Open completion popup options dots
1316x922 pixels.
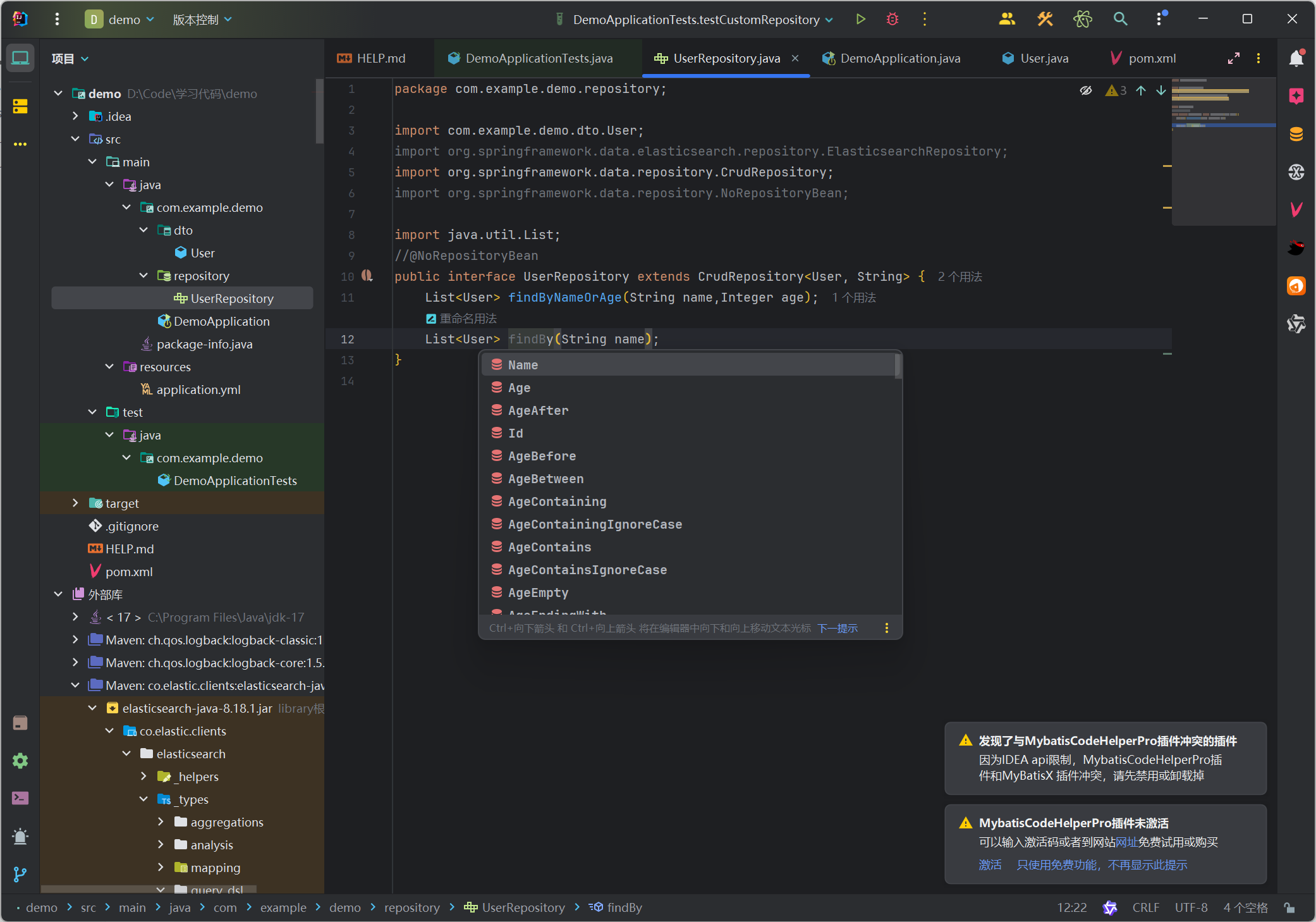pos(887,628)
